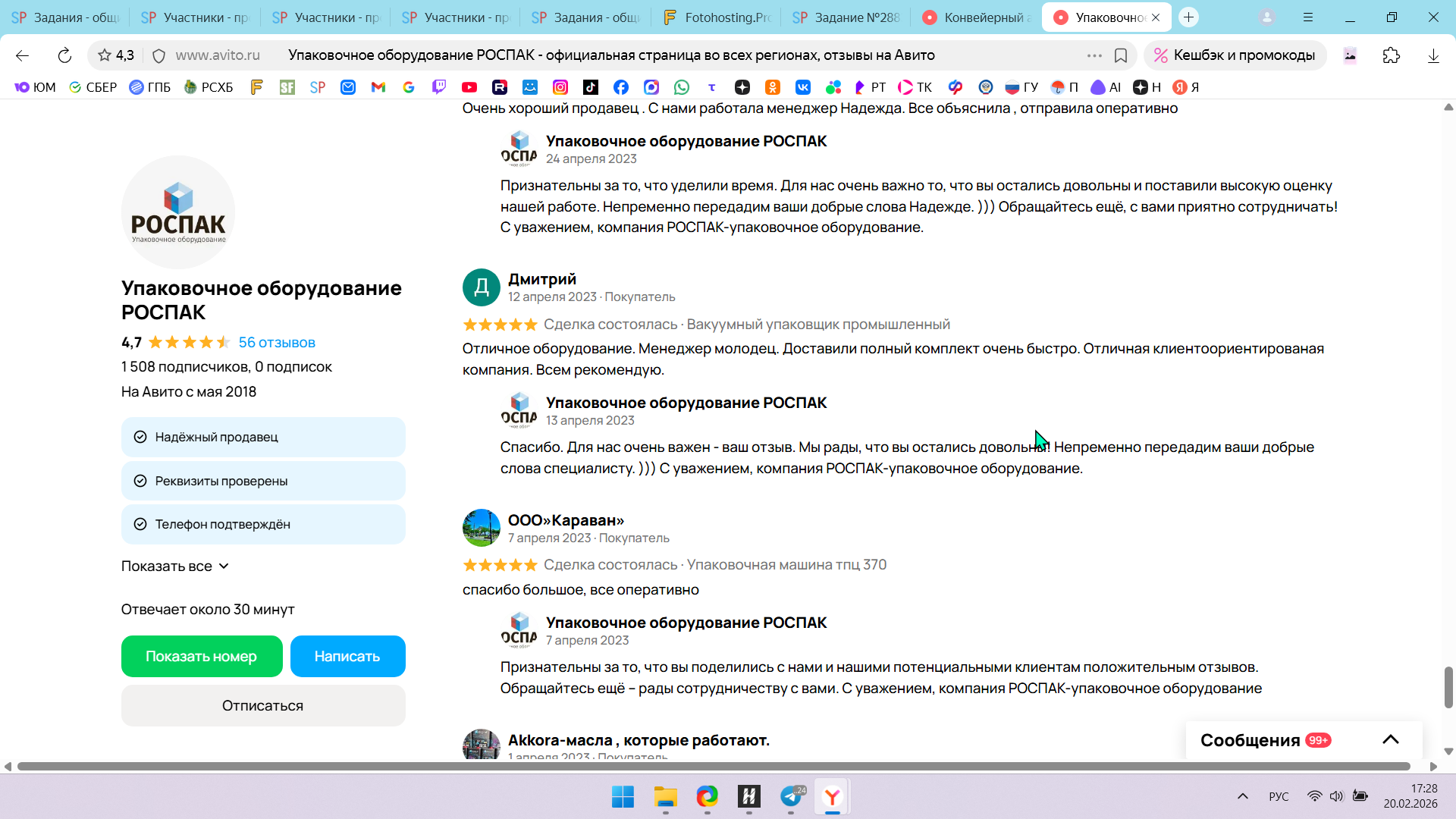Click the page reload icon
This screenshot has width=1456, height=819.
[x=64, y=55]
